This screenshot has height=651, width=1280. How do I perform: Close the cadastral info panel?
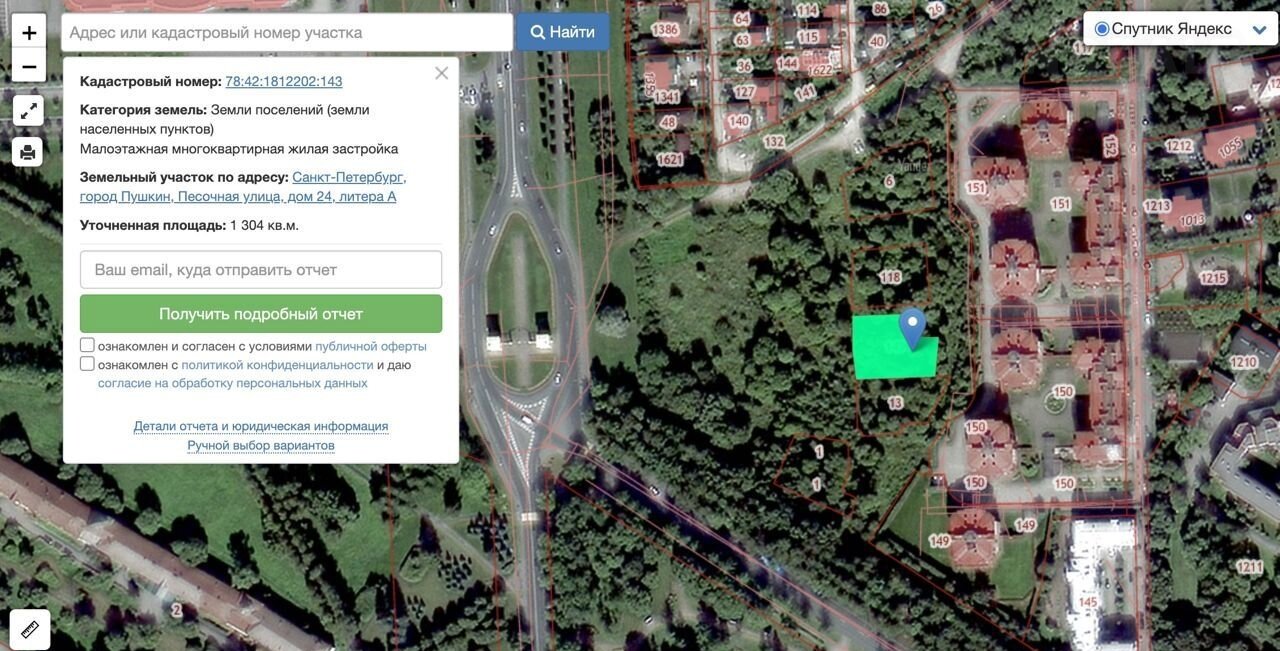tap(441, 73)
